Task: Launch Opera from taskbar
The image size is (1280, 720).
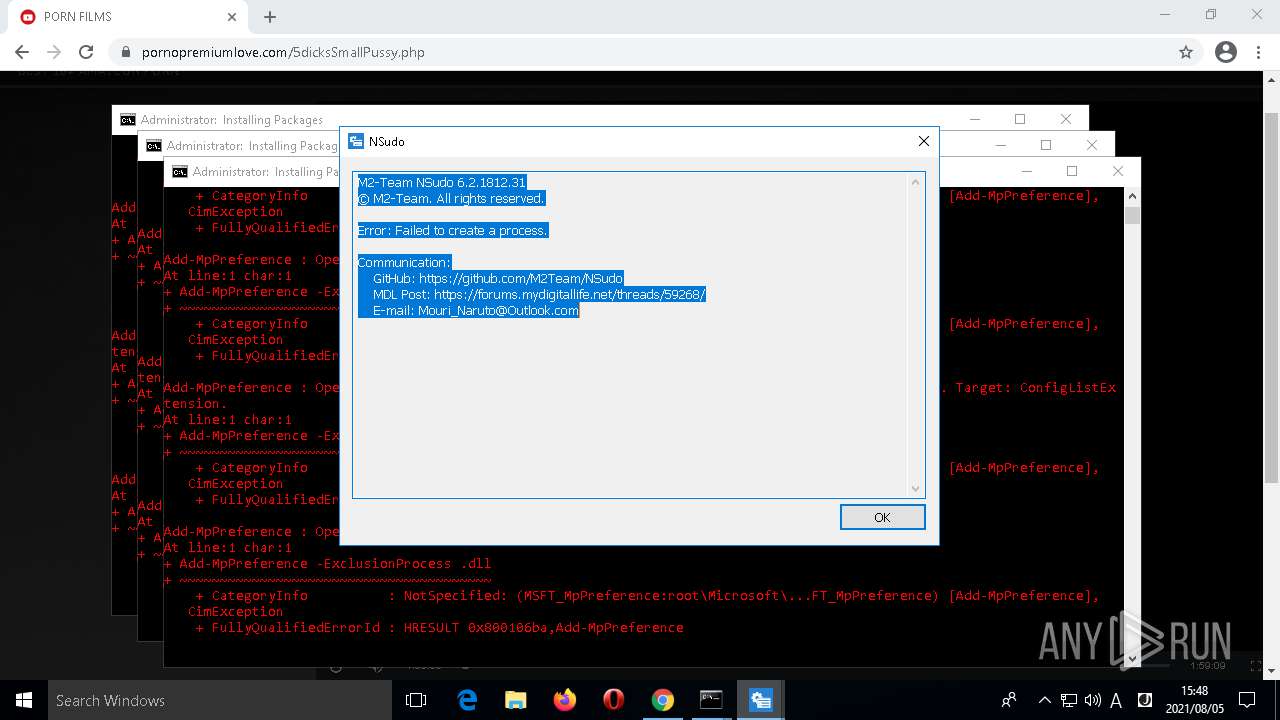Action: [x=614, y=700]
